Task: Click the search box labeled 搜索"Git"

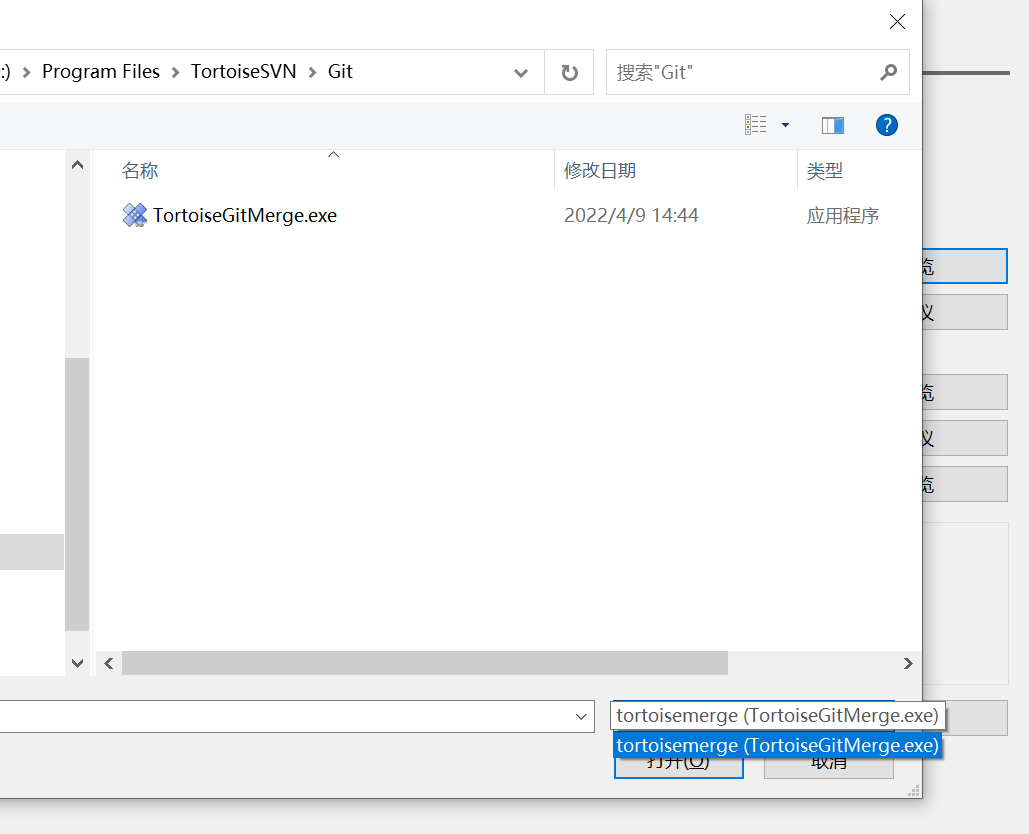Action: (x=740, y=72)
